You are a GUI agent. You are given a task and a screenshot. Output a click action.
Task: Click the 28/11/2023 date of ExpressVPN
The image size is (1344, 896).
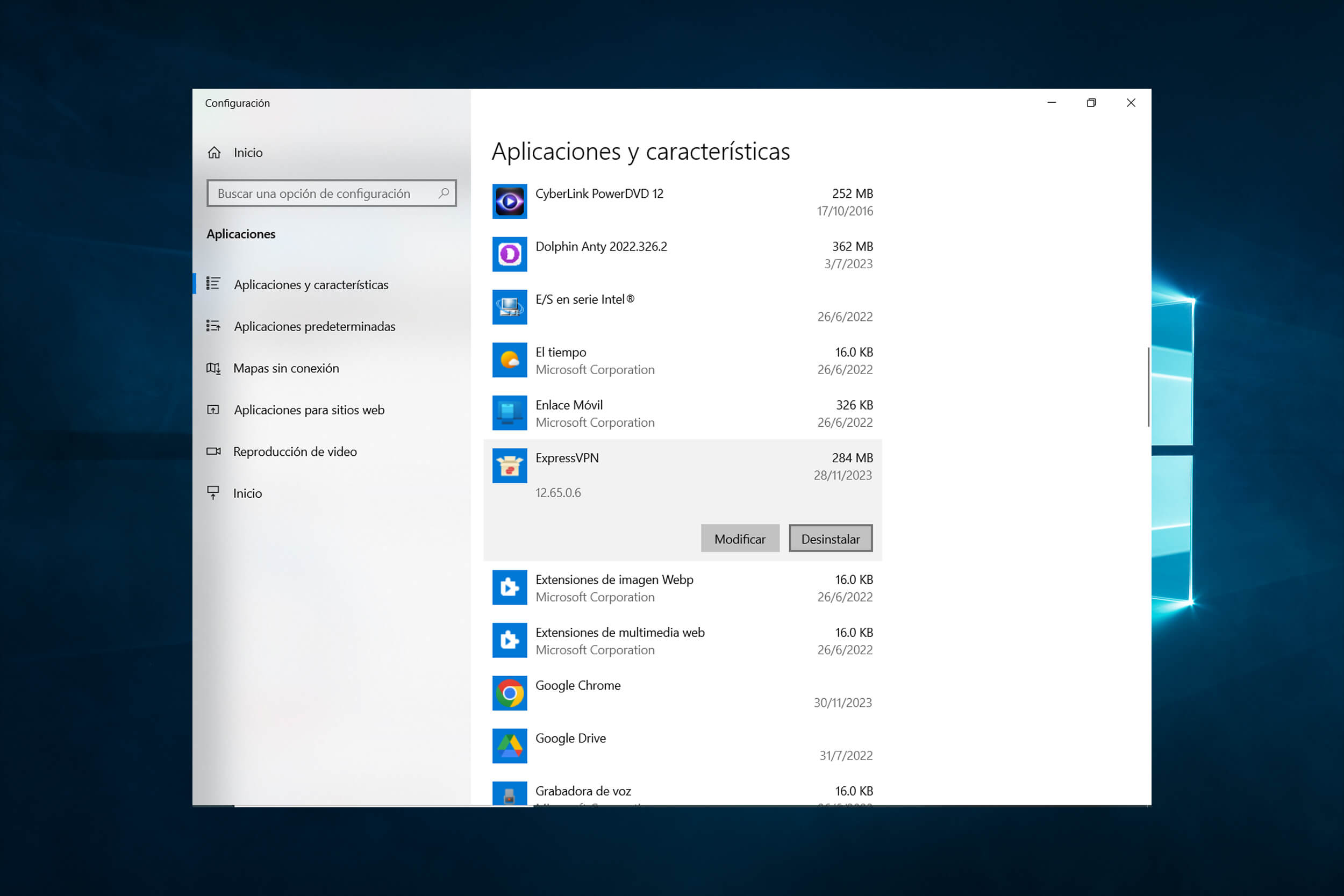(x=843, y=476)
